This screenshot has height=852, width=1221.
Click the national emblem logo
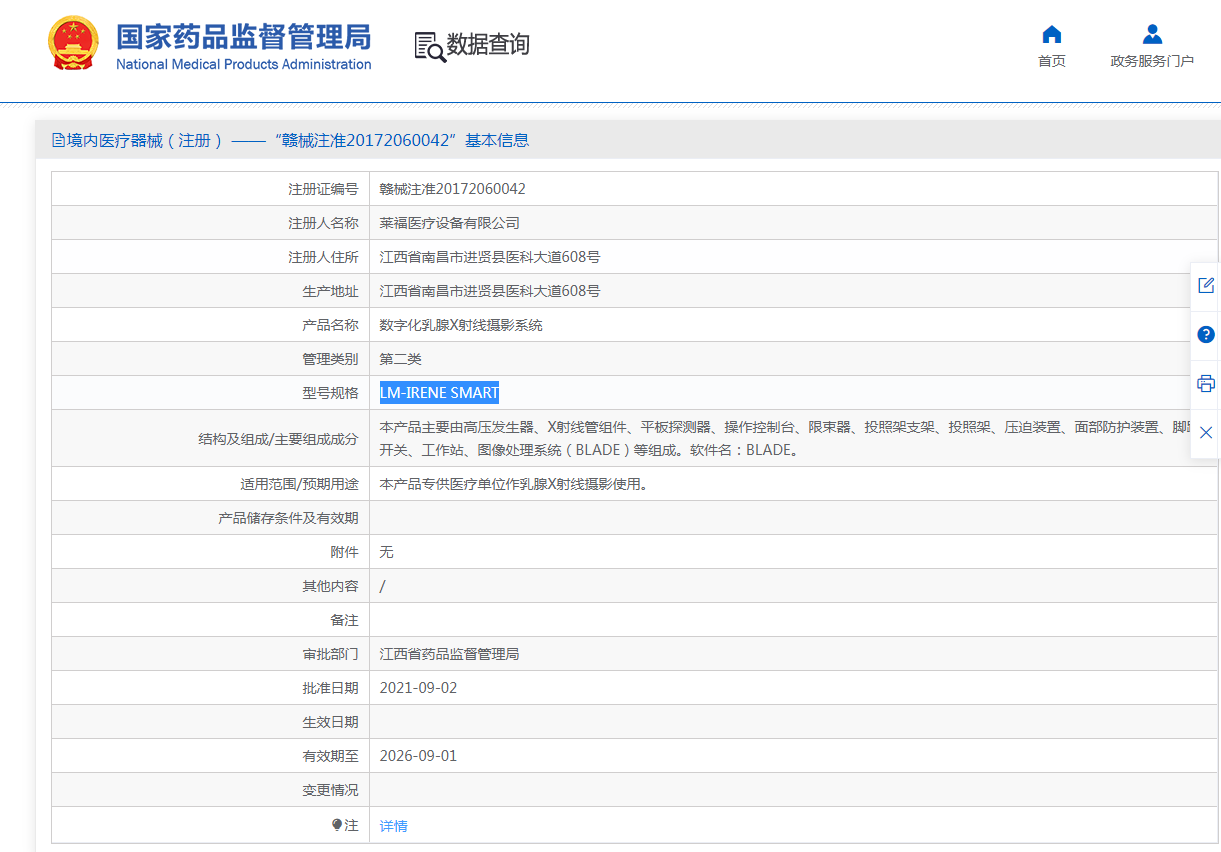[x=73, y=45]
